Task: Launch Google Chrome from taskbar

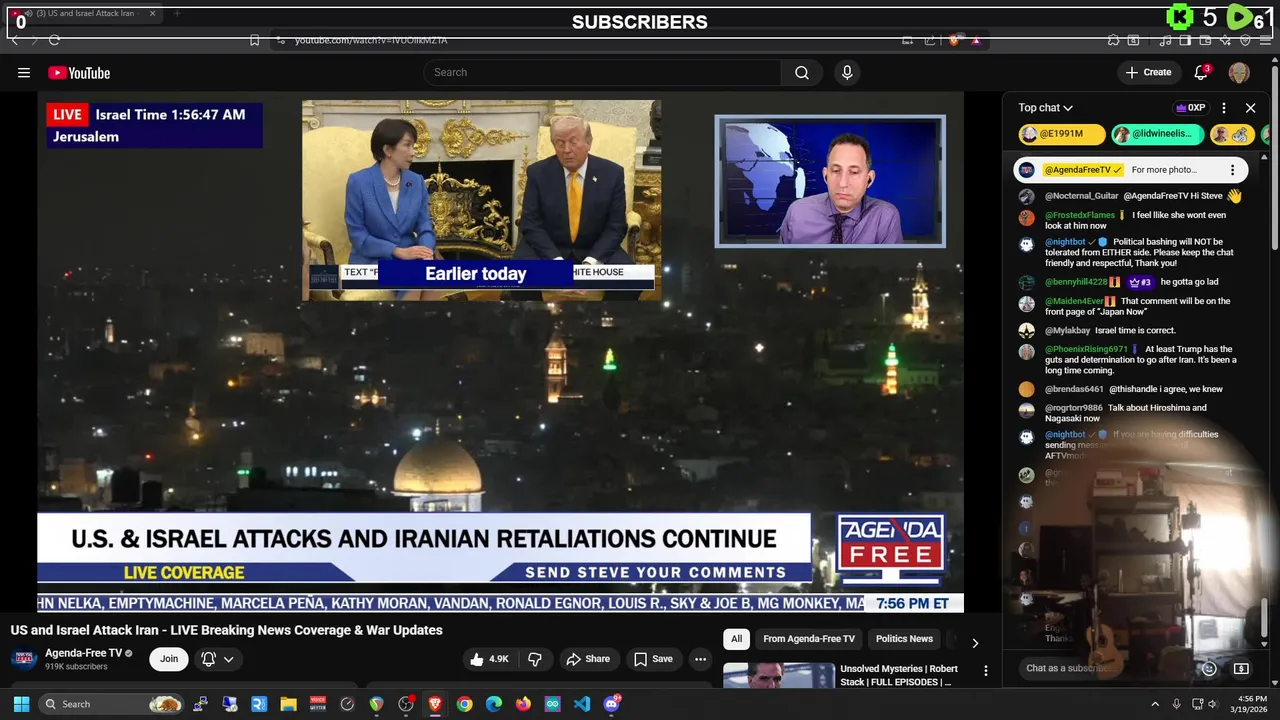Action: (464, 704)
